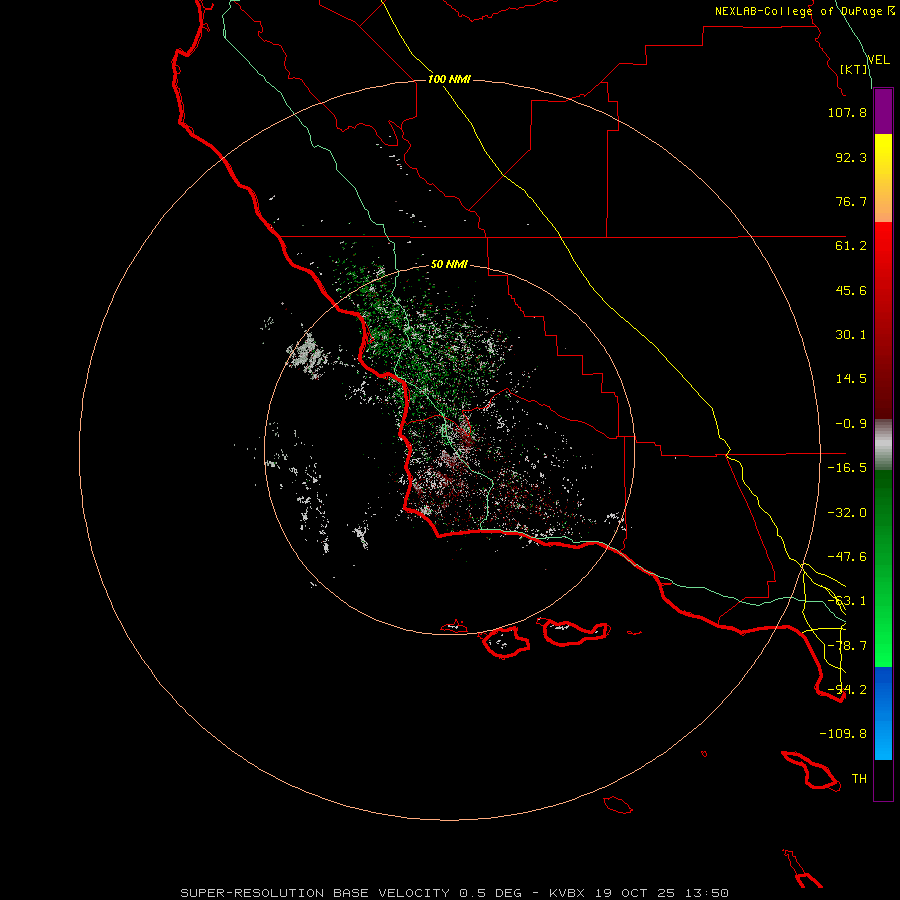Viewport: 900px width, 900px height.
Task: Pick the purple segment of the color bar
Action: click(883, 111)
